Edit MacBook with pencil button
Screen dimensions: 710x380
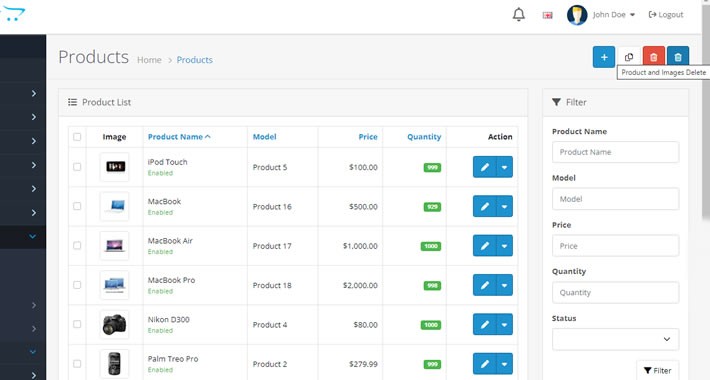click(x=485, y=207)
